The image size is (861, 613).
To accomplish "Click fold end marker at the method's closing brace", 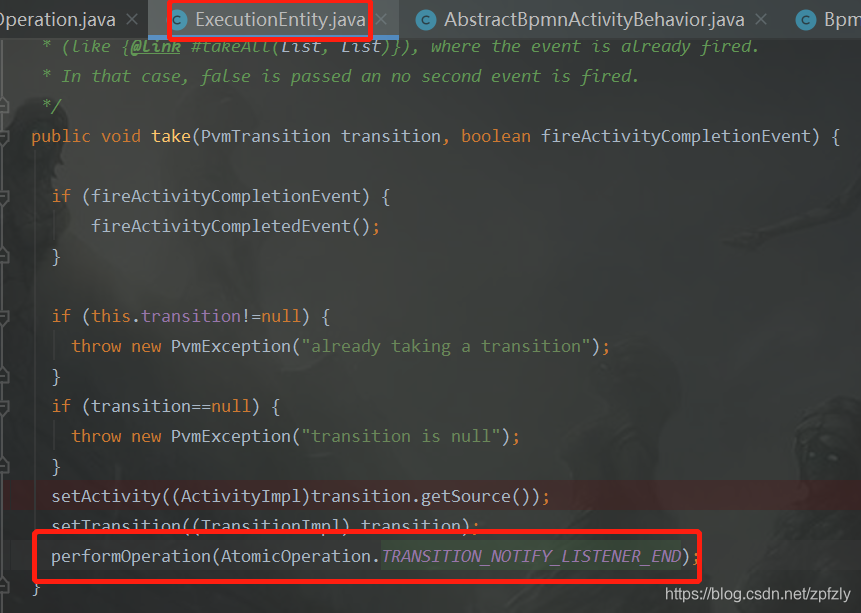I will coord(4,586).
